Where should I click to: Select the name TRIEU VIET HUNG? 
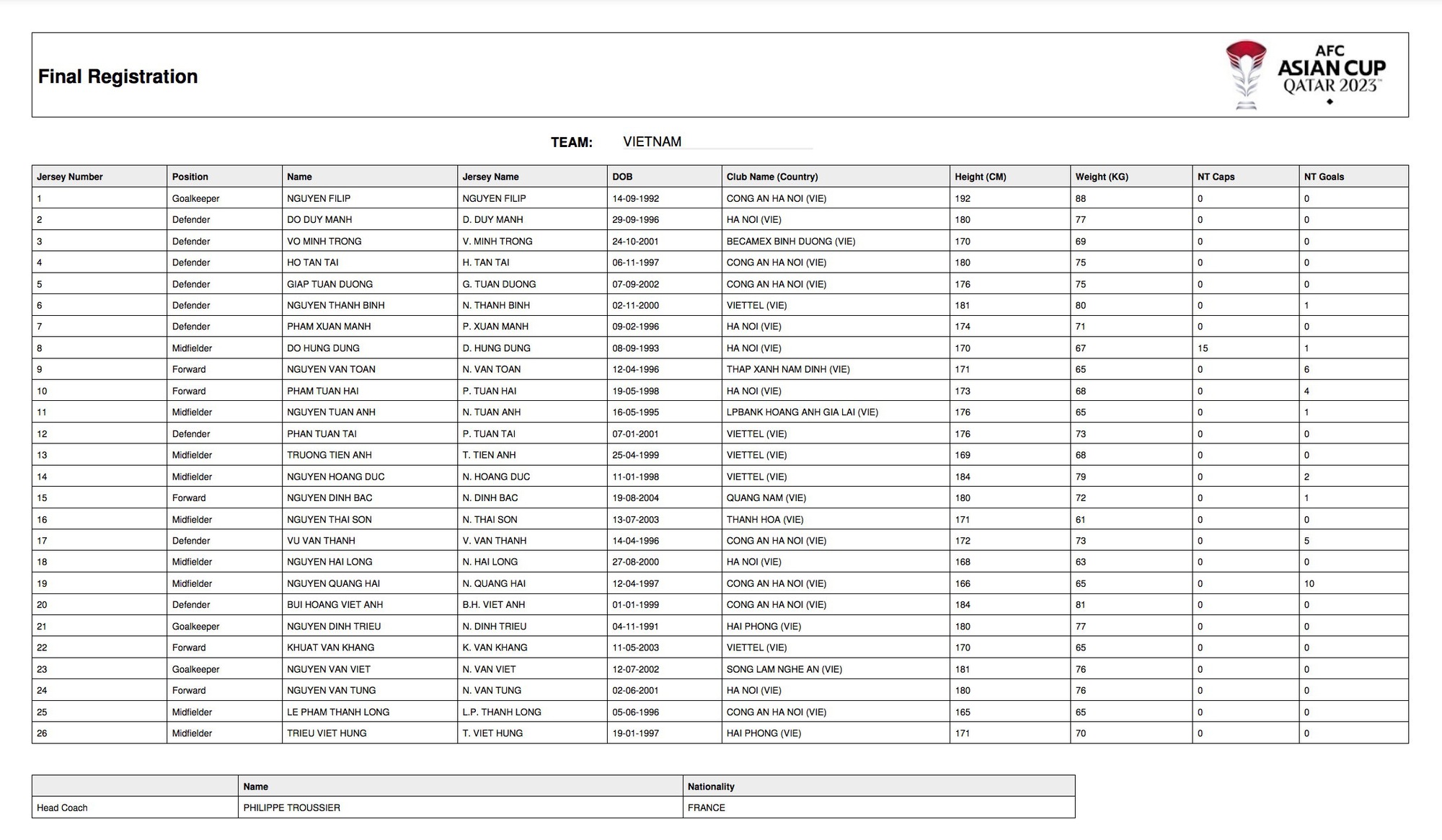click(x=327, y=733)
